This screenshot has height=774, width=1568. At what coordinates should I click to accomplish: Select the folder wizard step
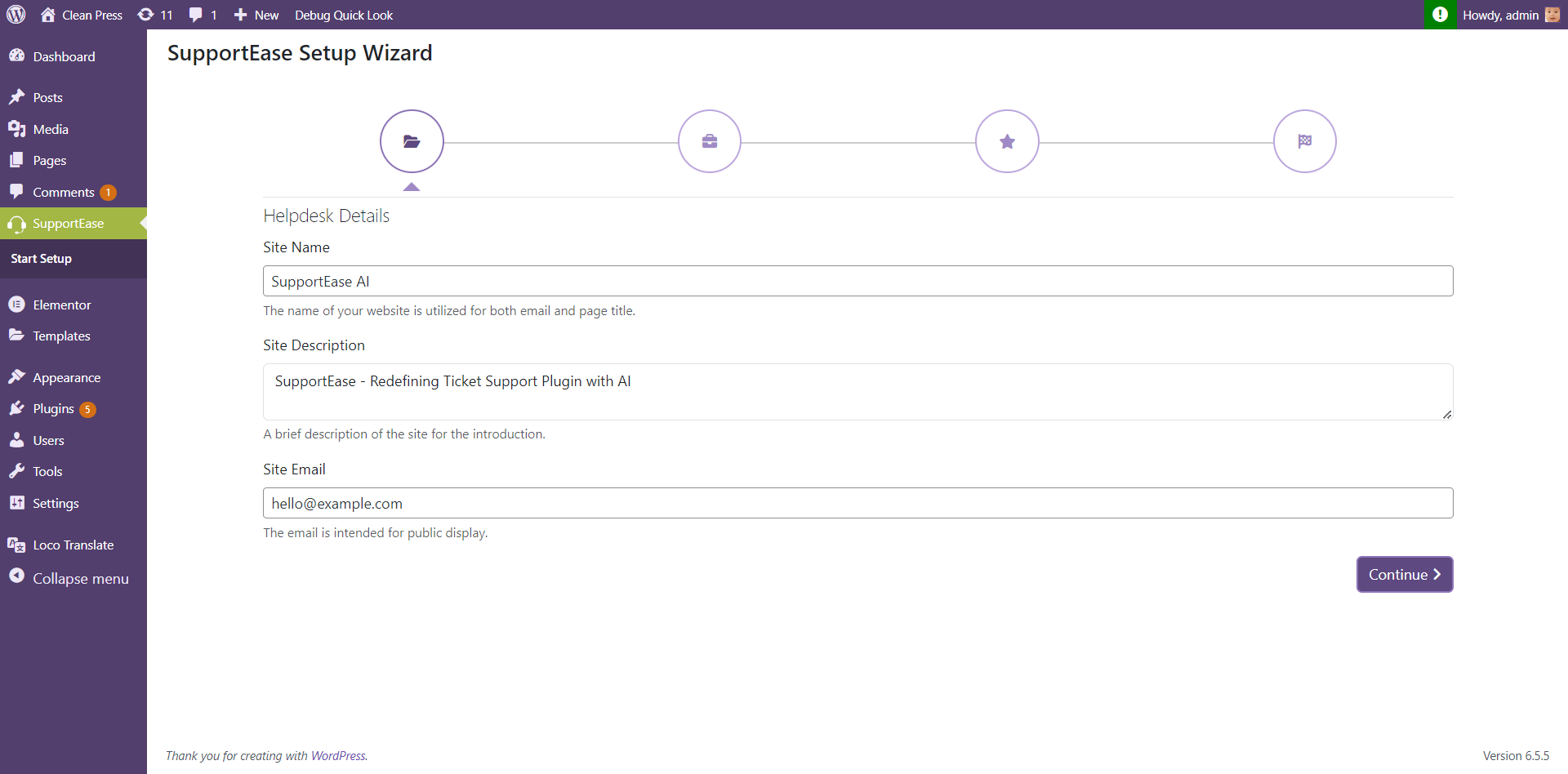pos(412,141)
